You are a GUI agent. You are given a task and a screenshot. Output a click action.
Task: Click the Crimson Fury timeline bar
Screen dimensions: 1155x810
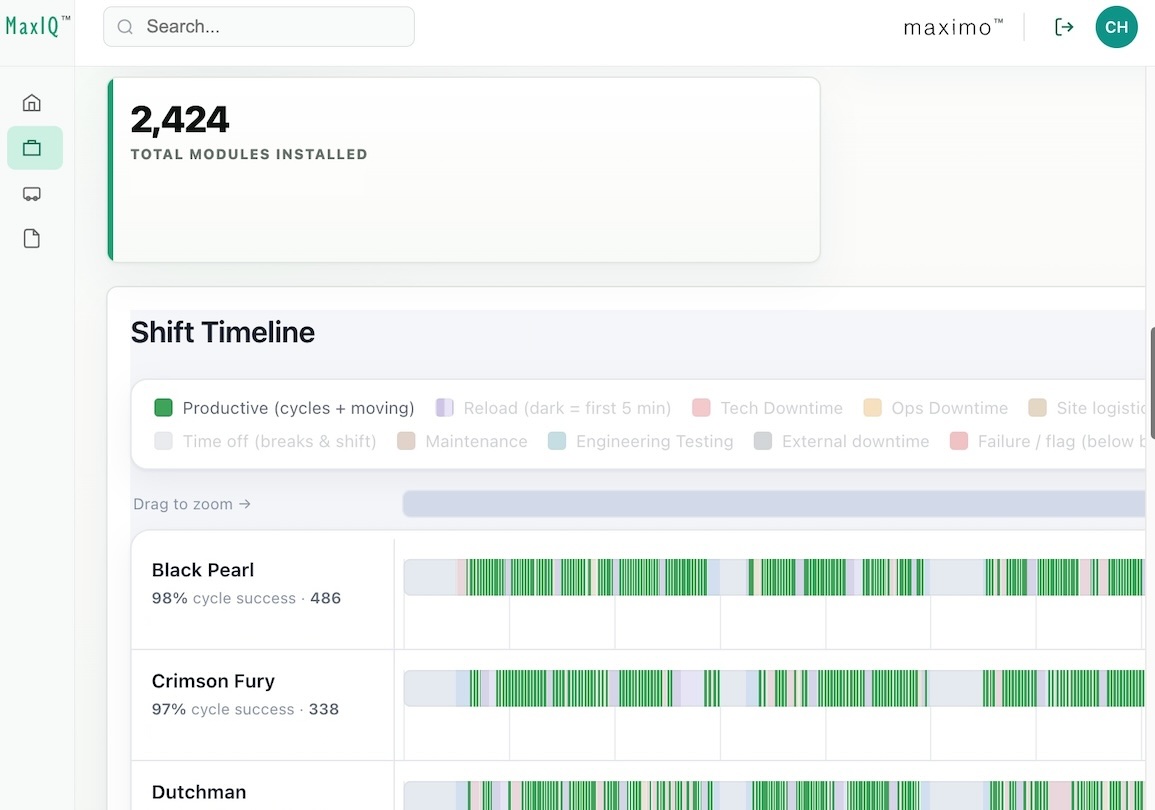(774, 688)
